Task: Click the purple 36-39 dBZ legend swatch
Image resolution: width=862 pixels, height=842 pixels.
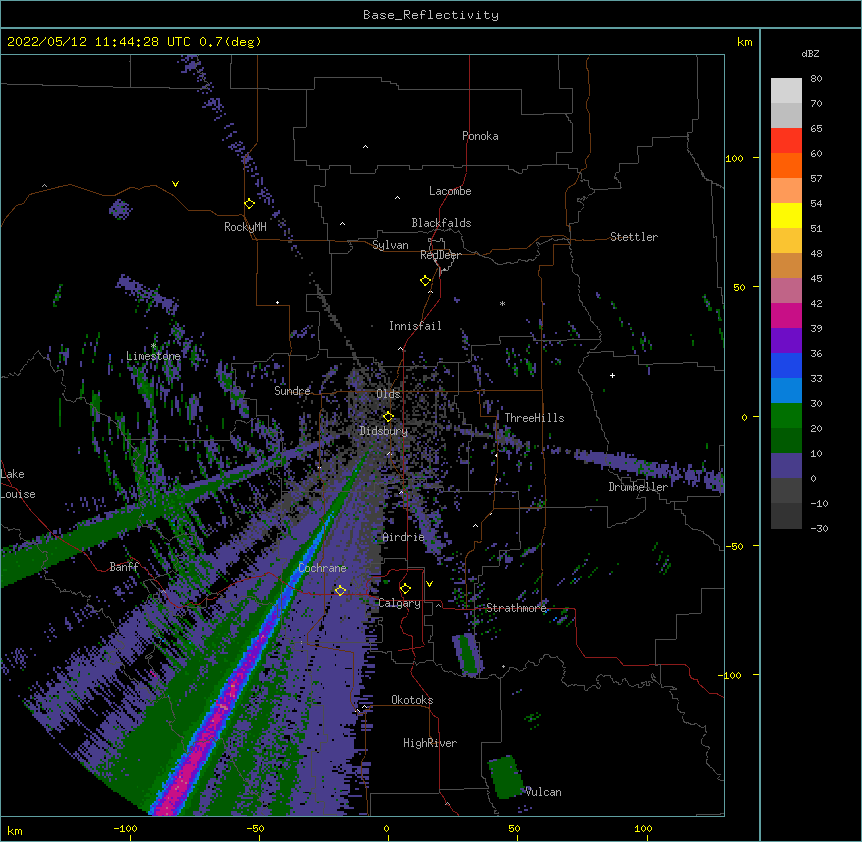Action: 786,341
